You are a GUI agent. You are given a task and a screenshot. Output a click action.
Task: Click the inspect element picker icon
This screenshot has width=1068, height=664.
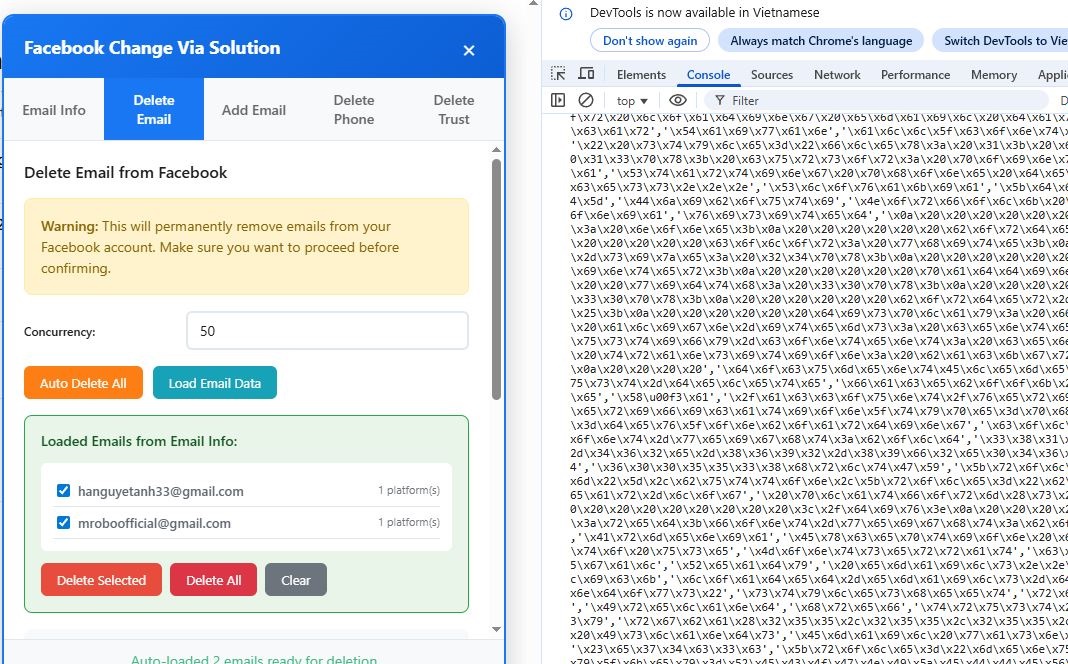(x=558, y=74)
